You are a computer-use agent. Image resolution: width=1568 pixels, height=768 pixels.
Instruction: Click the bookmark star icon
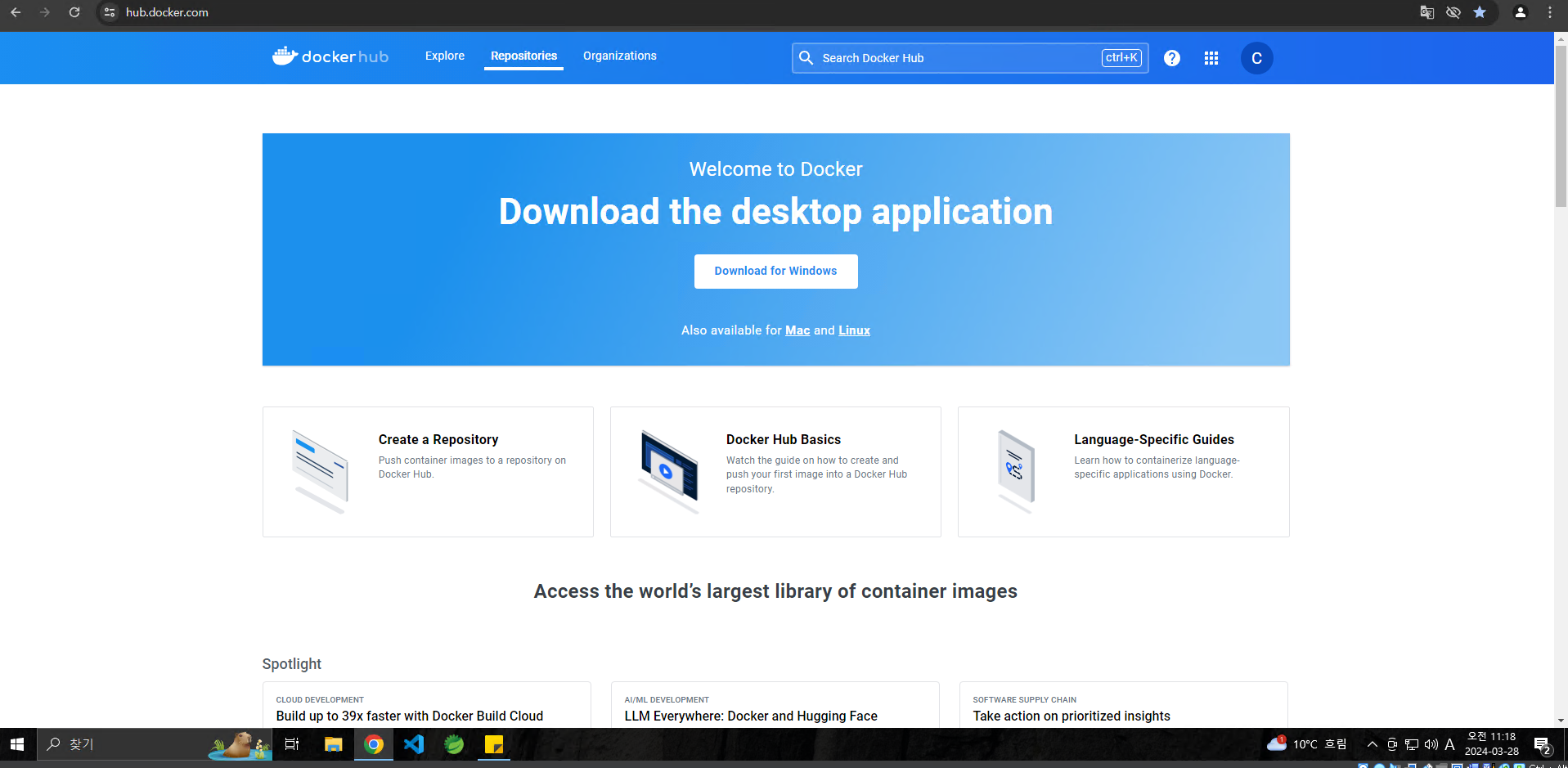(x=1480, y=12)
